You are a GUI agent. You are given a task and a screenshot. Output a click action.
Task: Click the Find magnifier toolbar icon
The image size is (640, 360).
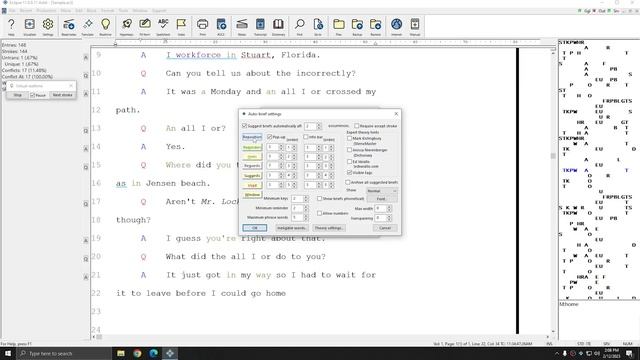tap(300, 27)
